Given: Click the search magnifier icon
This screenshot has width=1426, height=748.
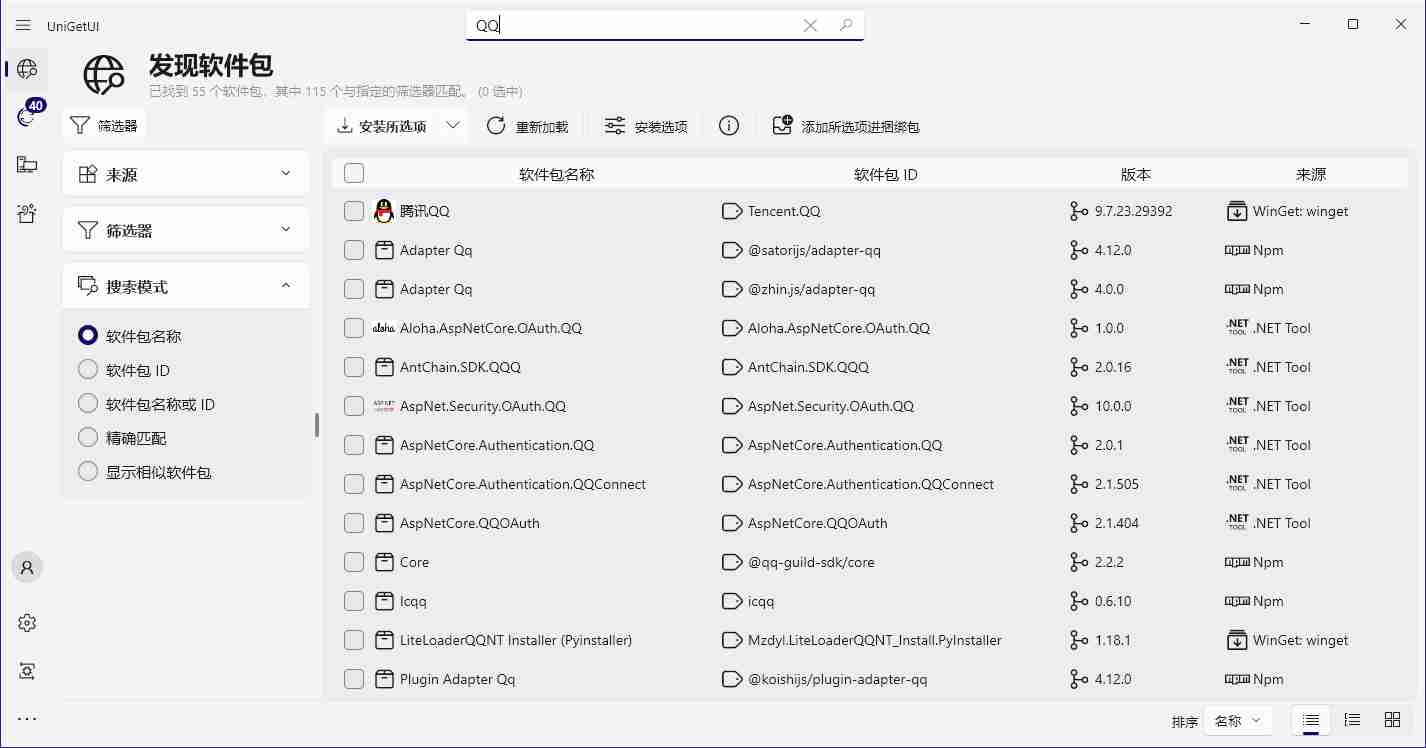Looking at the screenshot, I should click(846, 25).
